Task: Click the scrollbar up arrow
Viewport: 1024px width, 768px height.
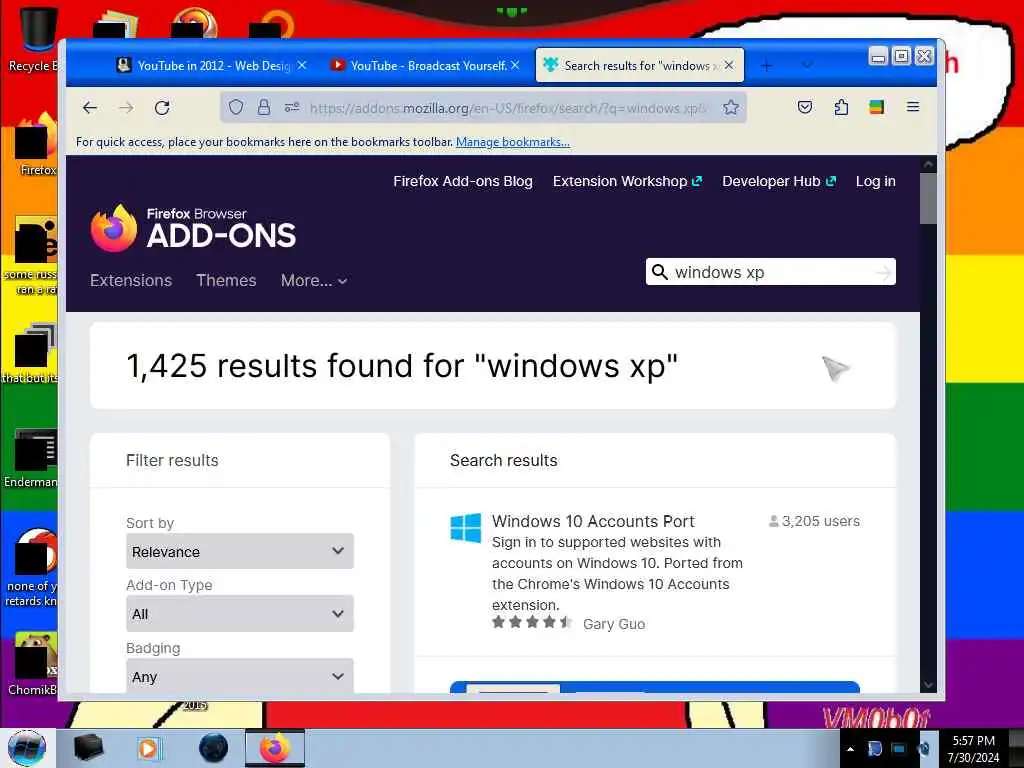Action: click(x=928, y=164)
